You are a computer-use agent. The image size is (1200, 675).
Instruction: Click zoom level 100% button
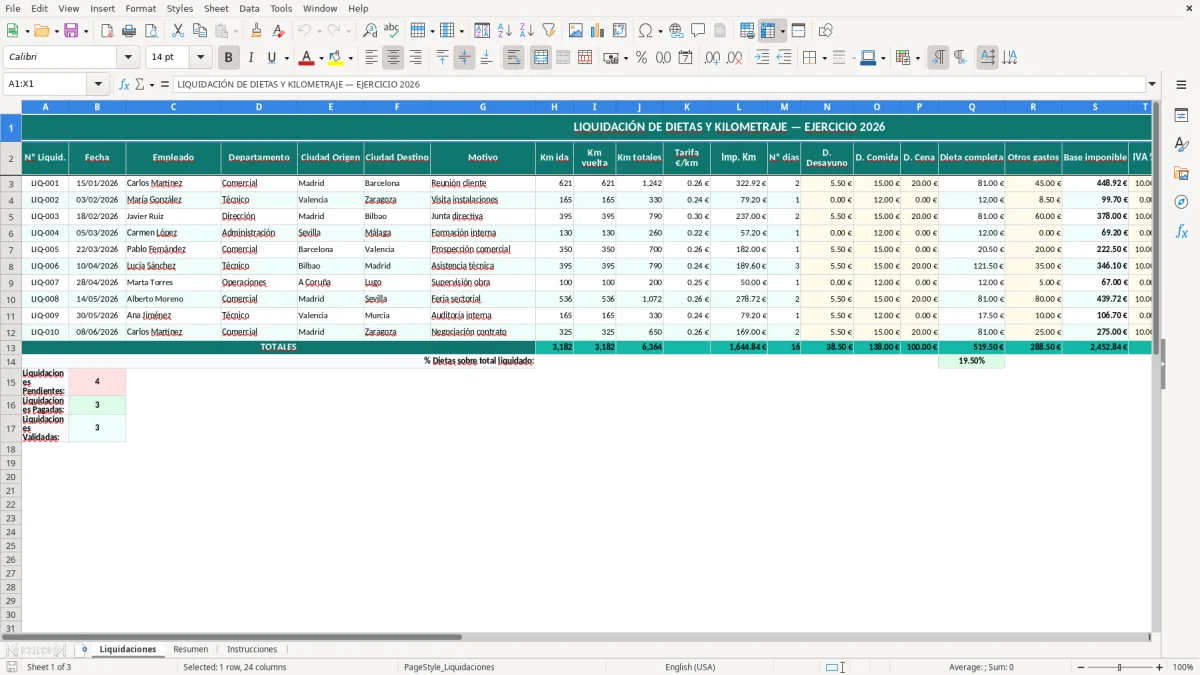tap(1183, 667)
